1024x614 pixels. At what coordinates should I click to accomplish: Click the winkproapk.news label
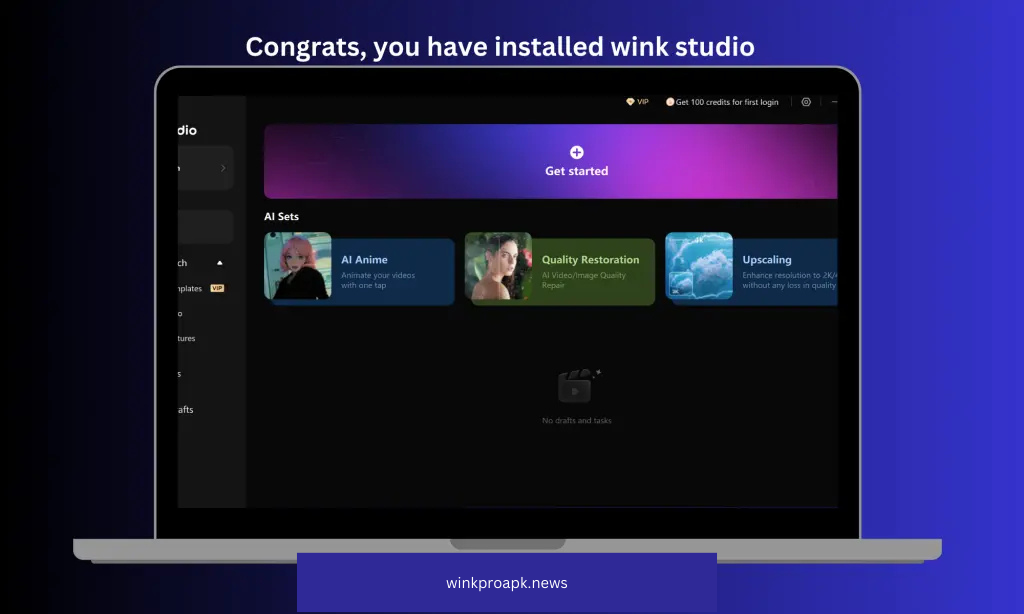coord(507,583)
